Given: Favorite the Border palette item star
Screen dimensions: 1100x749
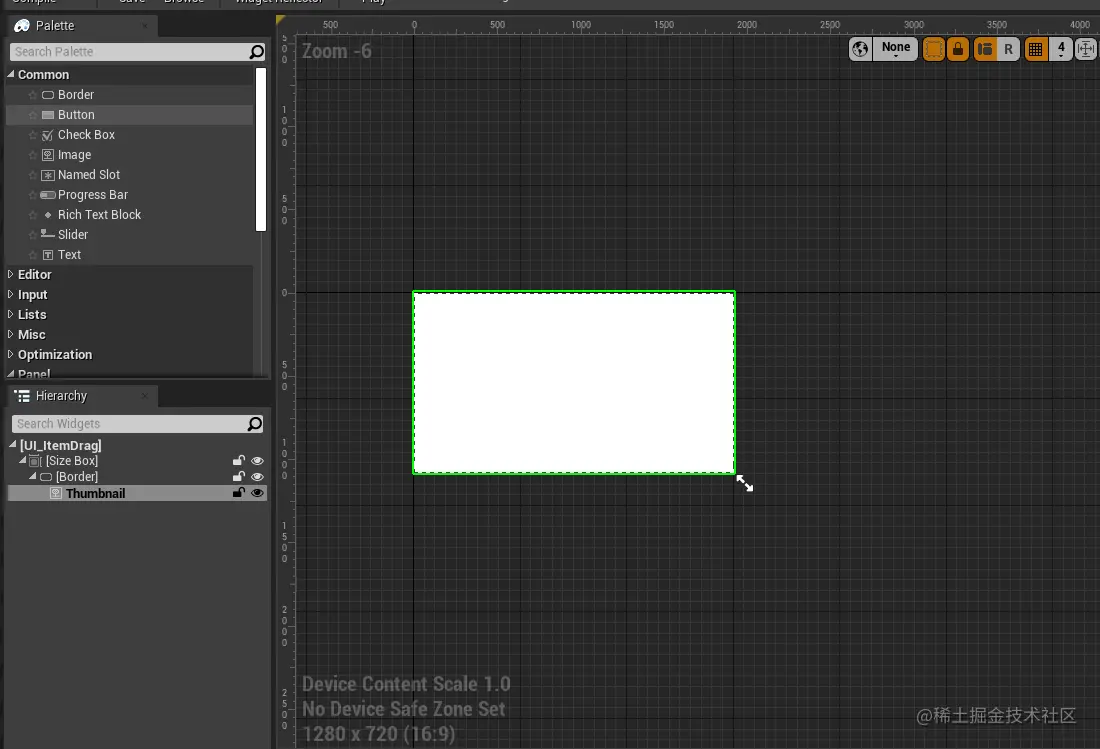Looking at the screenshot, I should pyautogui.click(x=32, y=95).
